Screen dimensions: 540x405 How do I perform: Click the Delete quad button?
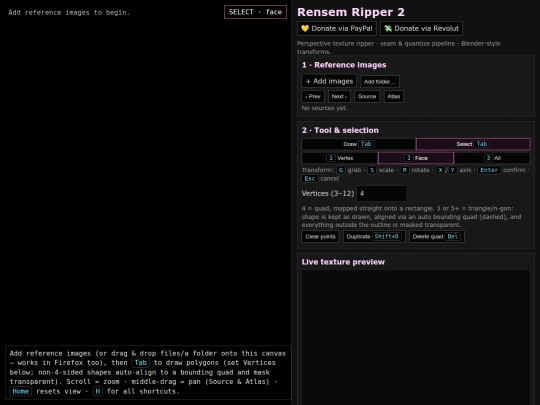click(x=437, y=237)
